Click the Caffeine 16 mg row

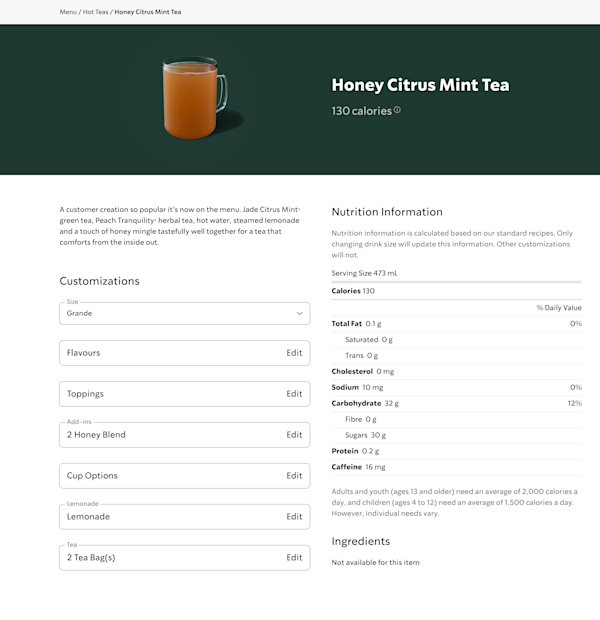click(x=456, y=467)
